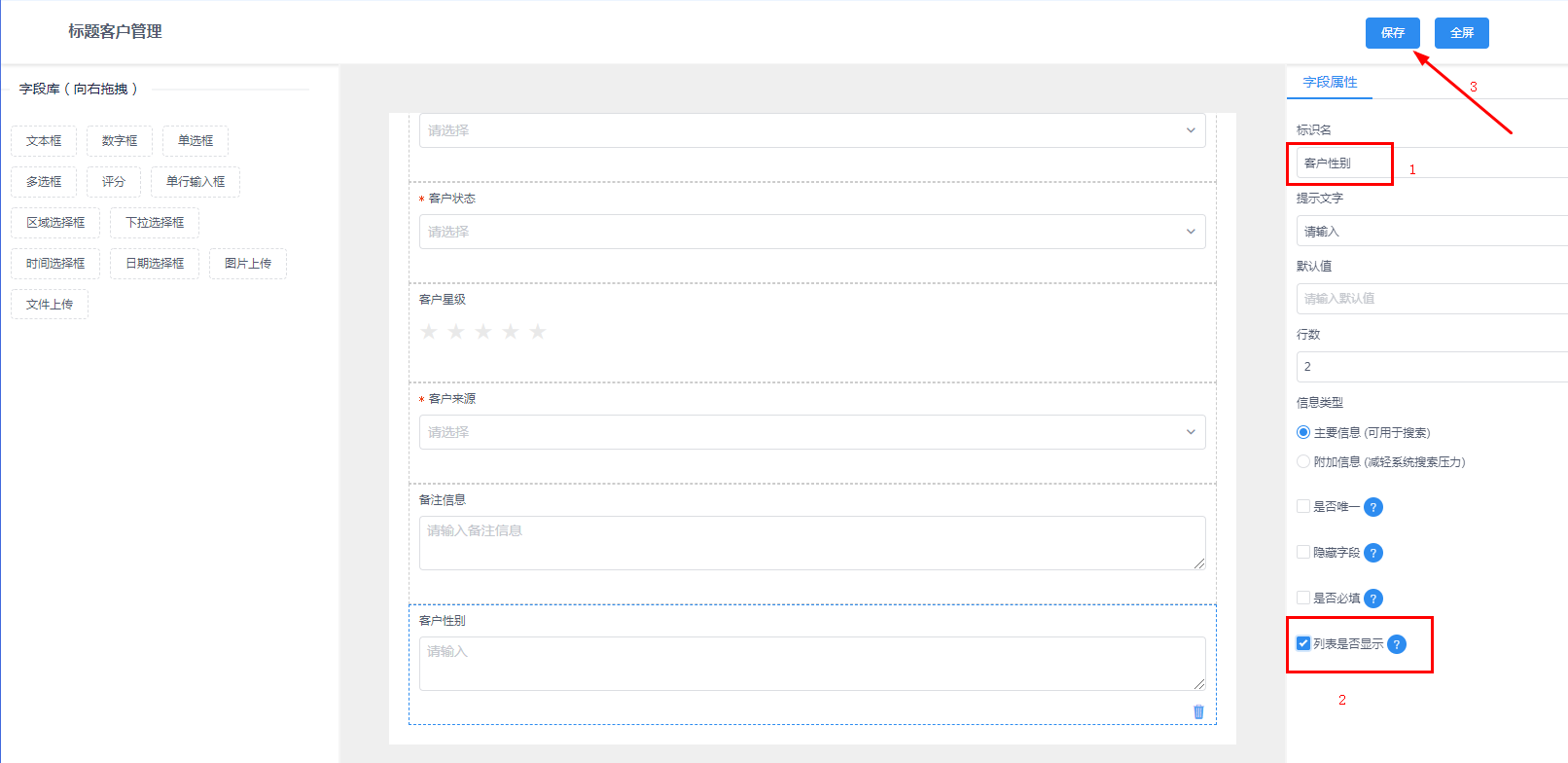Rate 客户星级 with the third star

[483, 332]
